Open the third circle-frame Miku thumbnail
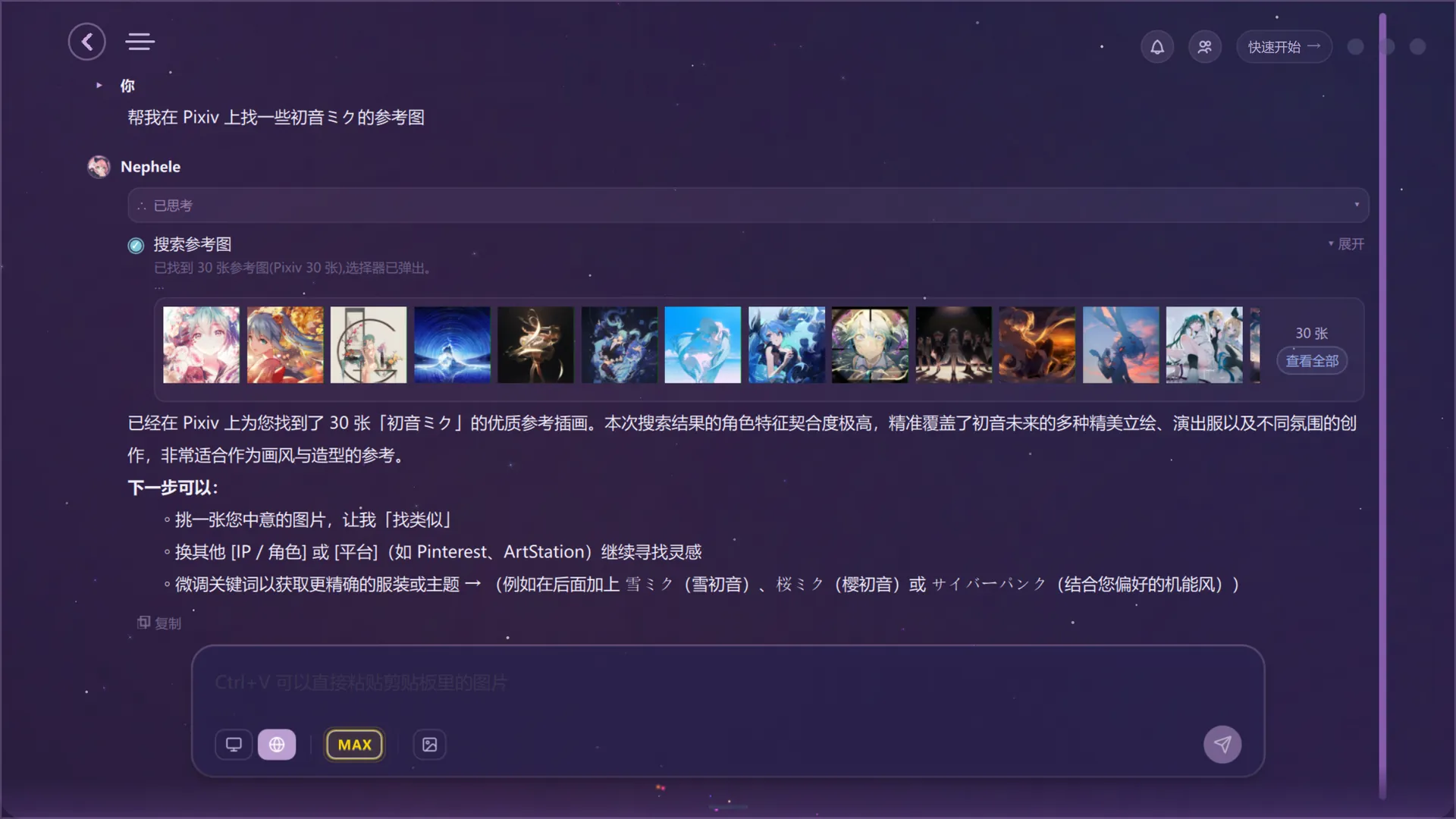 pos(369,345)
